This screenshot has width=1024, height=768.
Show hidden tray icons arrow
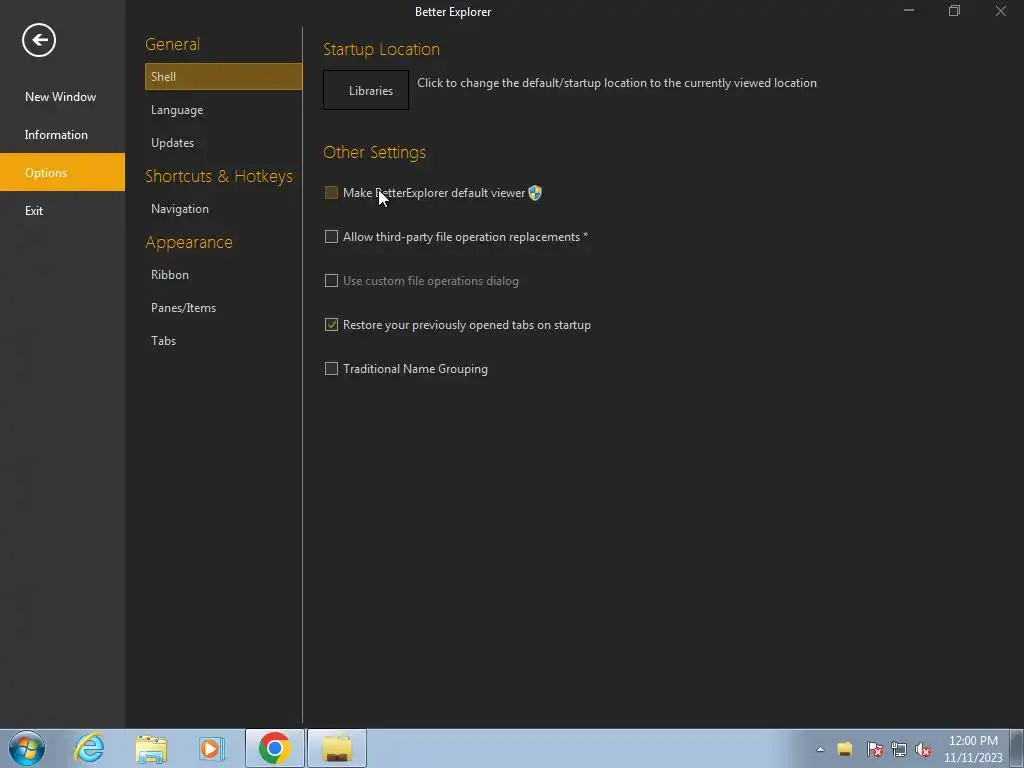pyautogui.click(x=820, y=749)
